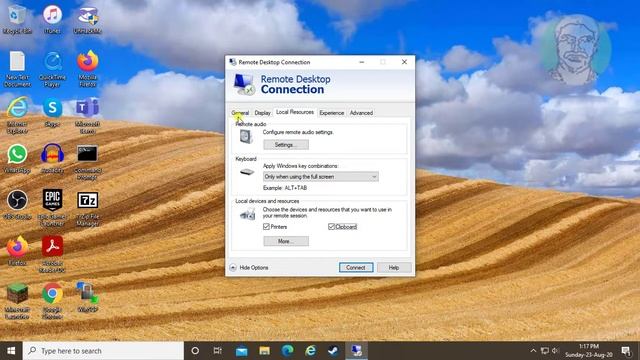
Task: Open the Advanced tab
Action: [x=361, y=113]
